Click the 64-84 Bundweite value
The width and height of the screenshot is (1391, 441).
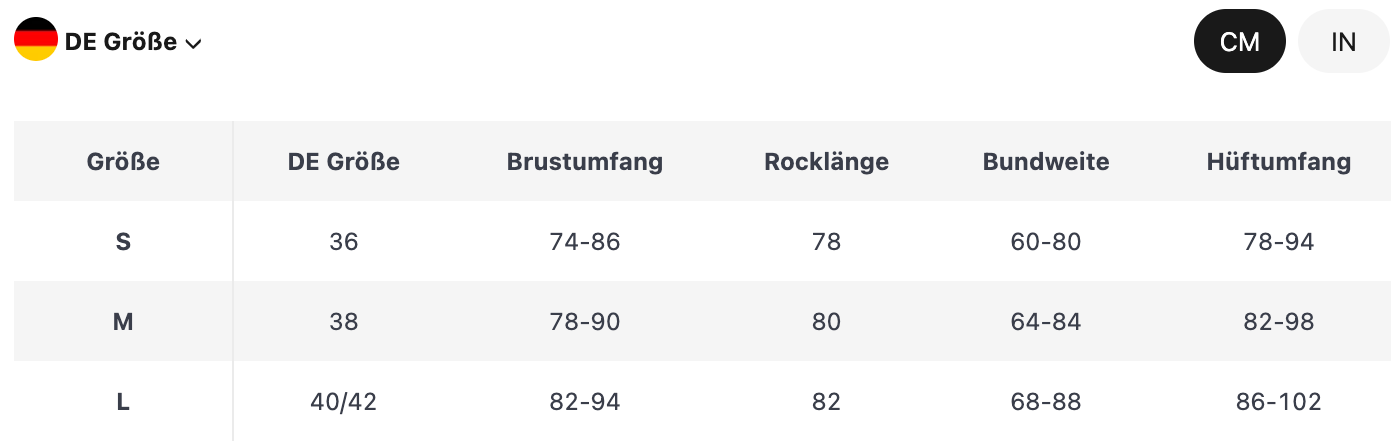1046,321
